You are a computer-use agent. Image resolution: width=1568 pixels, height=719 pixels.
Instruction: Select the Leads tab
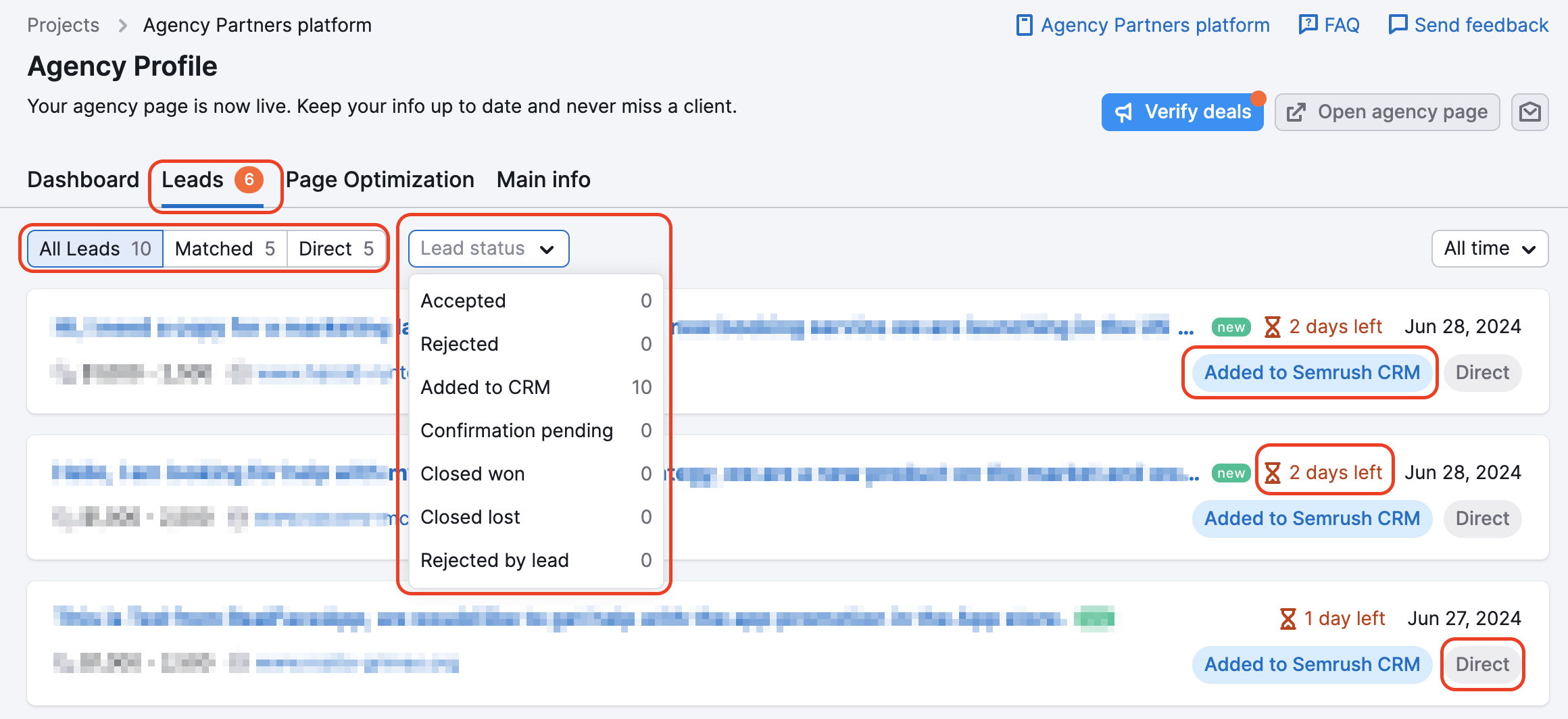212,180
